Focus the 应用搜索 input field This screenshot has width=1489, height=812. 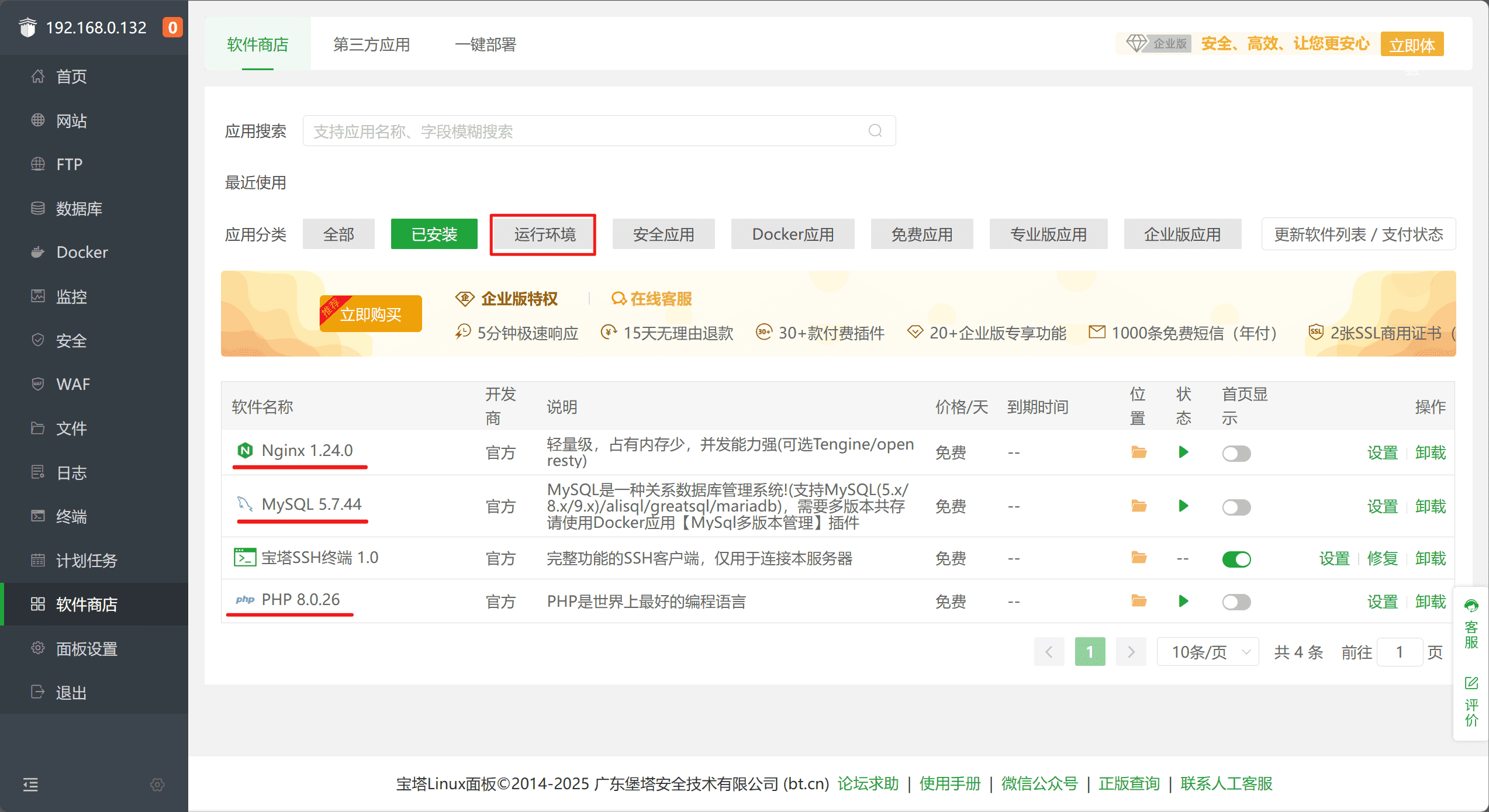(585, 131)
